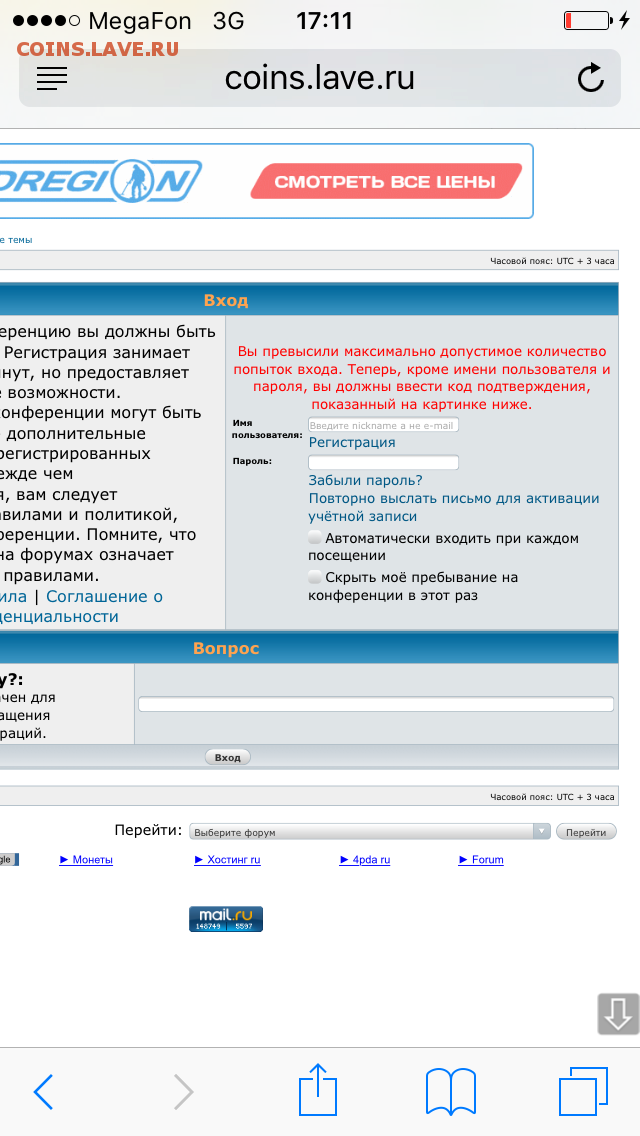Open Safari bookmarks book icon
Screen dimensions: 640x1136
click(450, 1091)
